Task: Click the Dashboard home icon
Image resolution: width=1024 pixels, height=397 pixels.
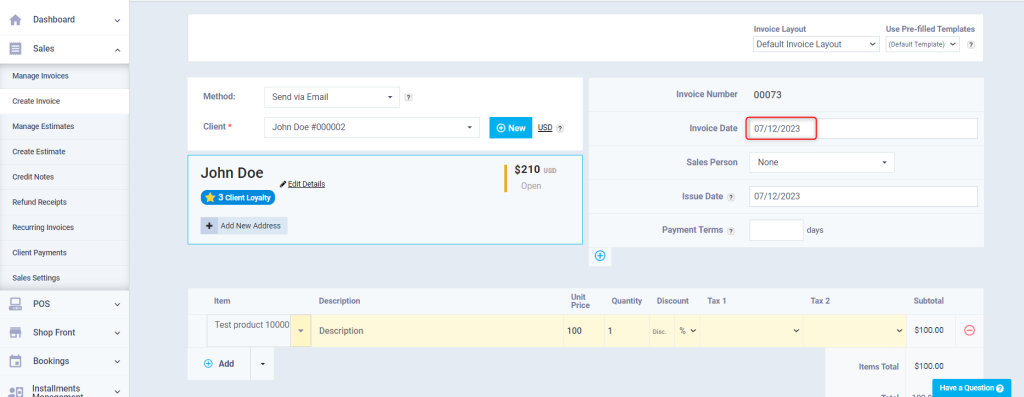Action: [16, 20]
